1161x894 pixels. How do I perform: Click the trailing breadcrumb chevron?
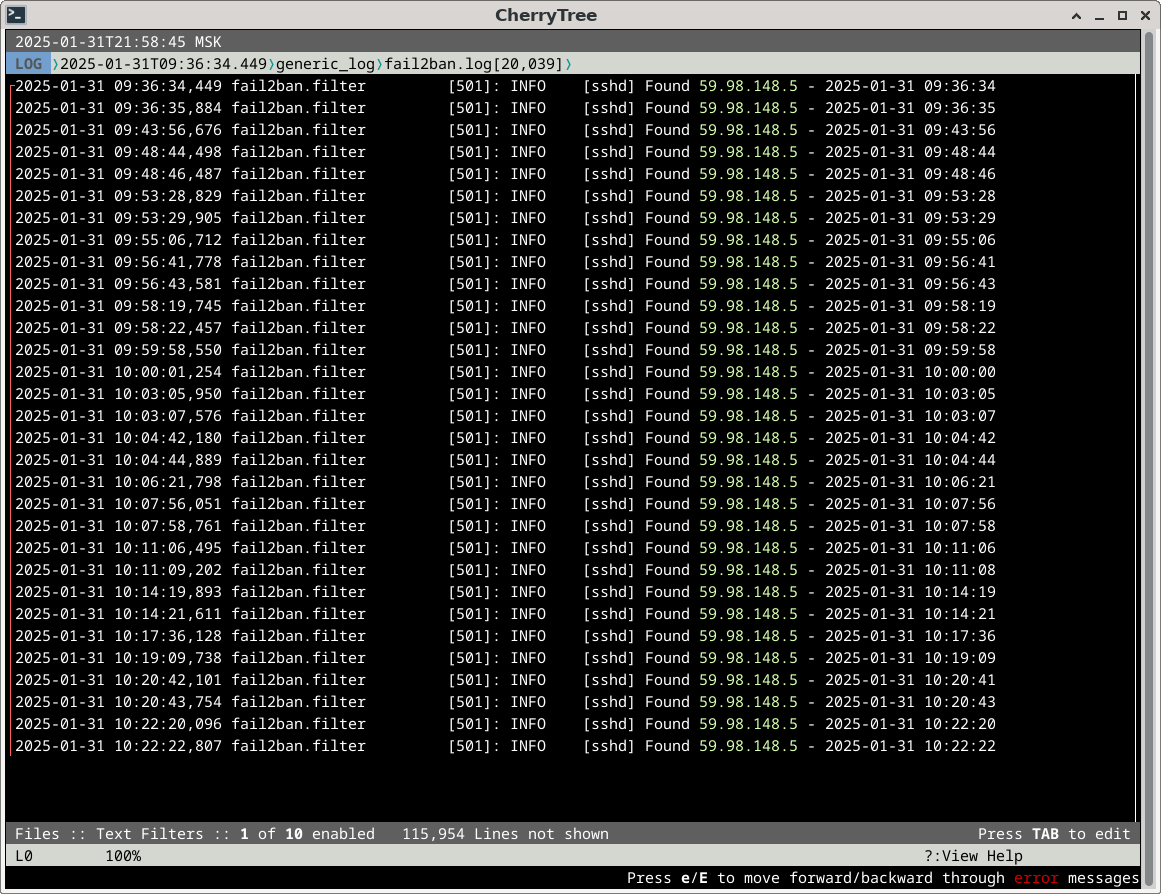[568, 64]
